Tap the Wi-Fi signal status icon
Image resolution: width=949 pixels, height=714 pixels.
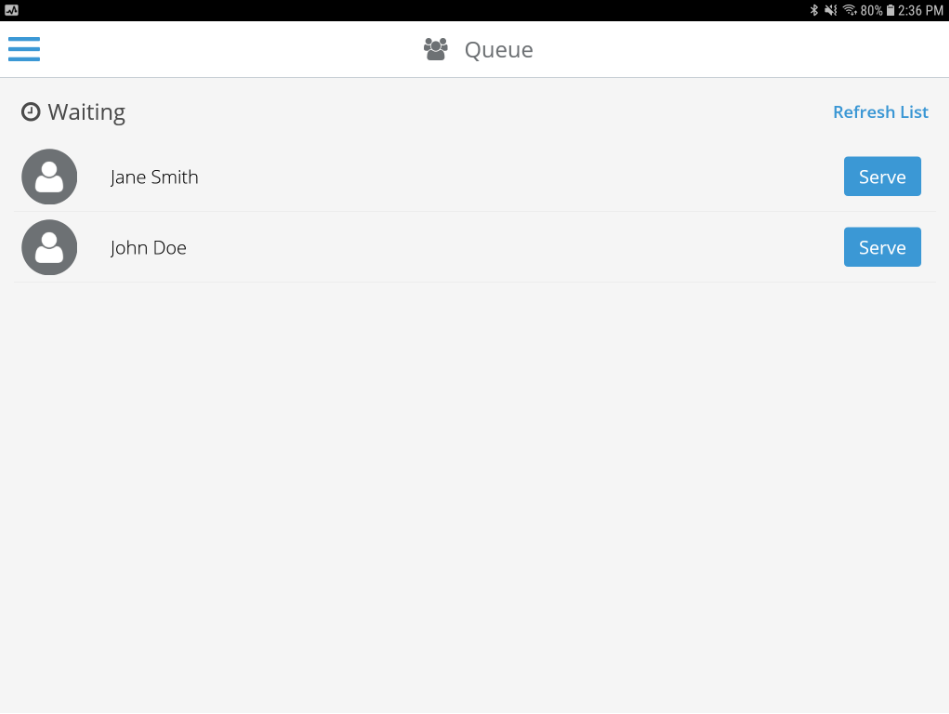pos(850,10)
